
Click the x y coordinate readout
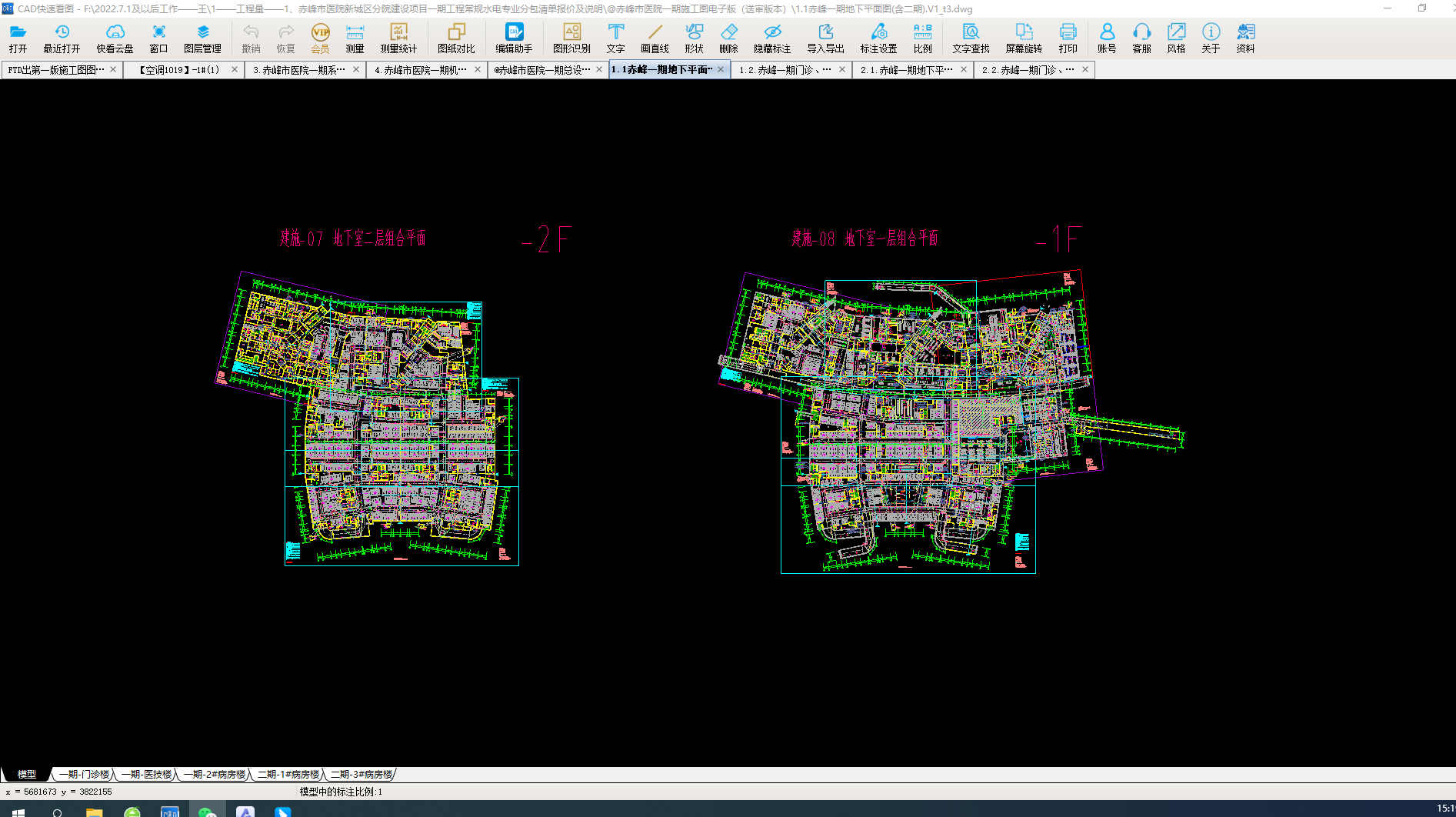[x=58, y=792]
